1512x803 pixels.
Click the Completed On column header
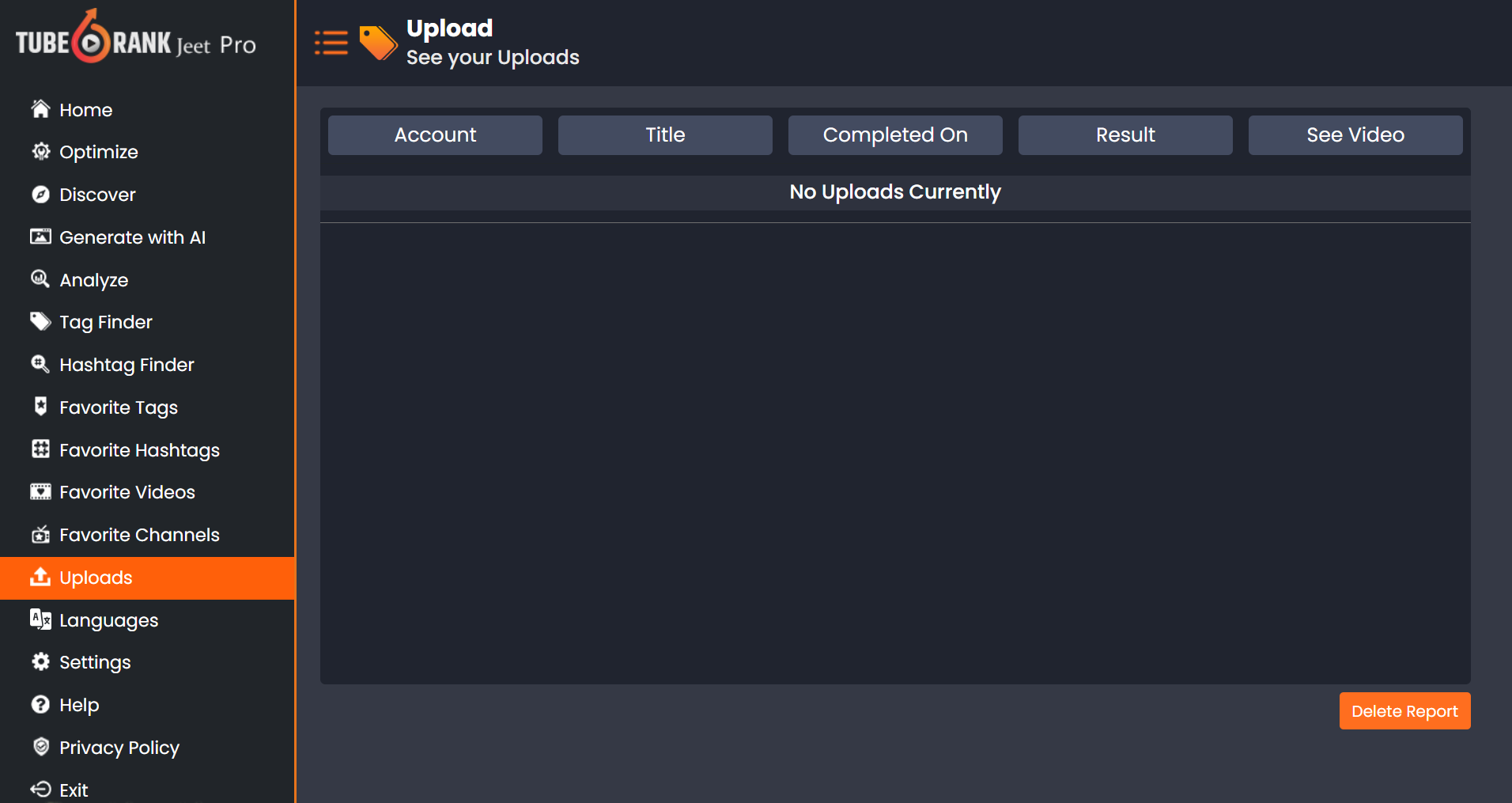pyautogui.click(x=895, y=135)
